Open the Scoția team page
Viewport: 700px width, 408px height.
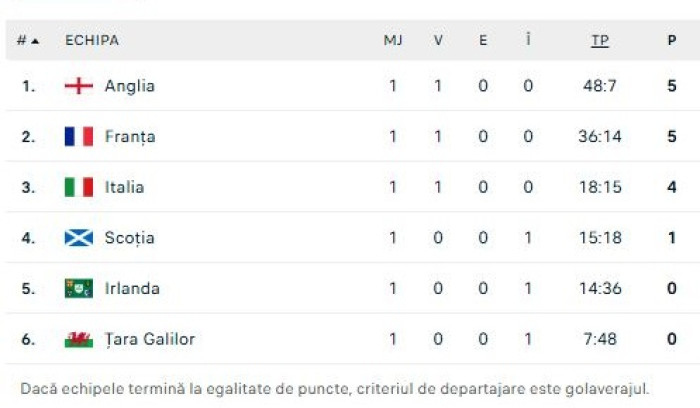point(130,238)
